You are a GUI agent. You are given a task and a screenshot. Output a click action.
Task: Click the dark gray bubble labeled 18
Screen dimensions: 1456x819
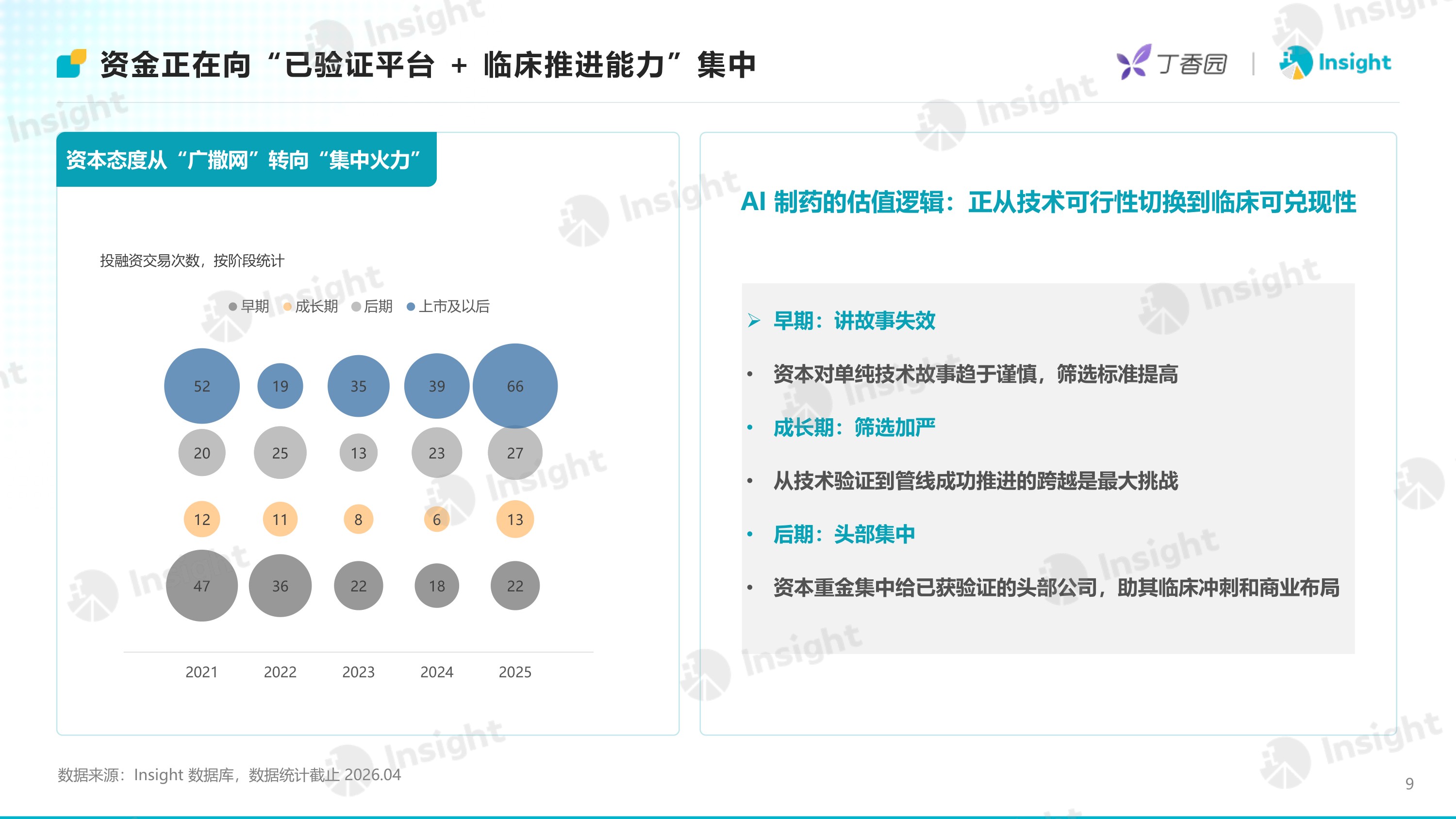pos(437,586)
